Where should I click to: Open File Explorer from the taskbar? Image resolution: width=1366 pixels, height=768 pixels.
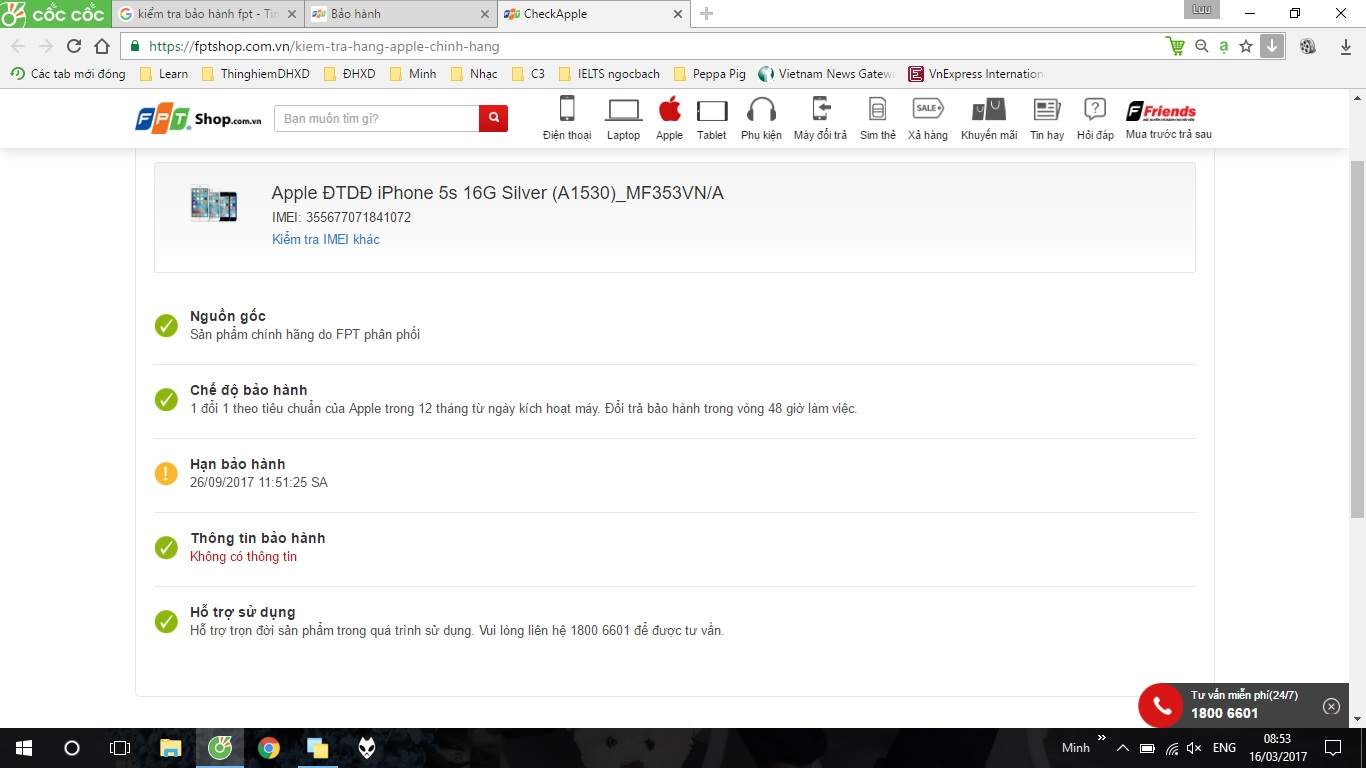[170, 748]
